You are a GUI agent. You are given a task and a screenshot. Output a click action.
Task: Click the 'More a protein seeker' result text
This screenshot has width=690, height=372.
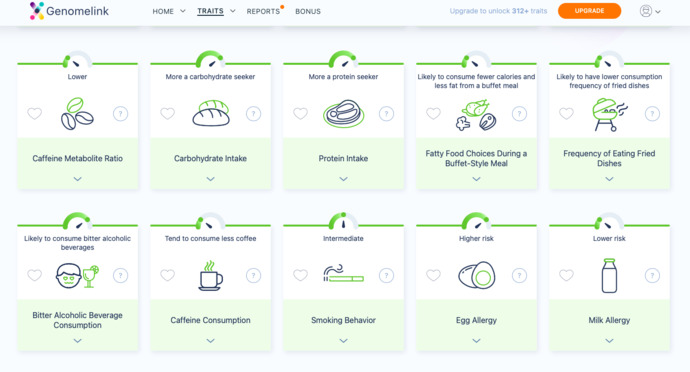(x=343, y=77)
